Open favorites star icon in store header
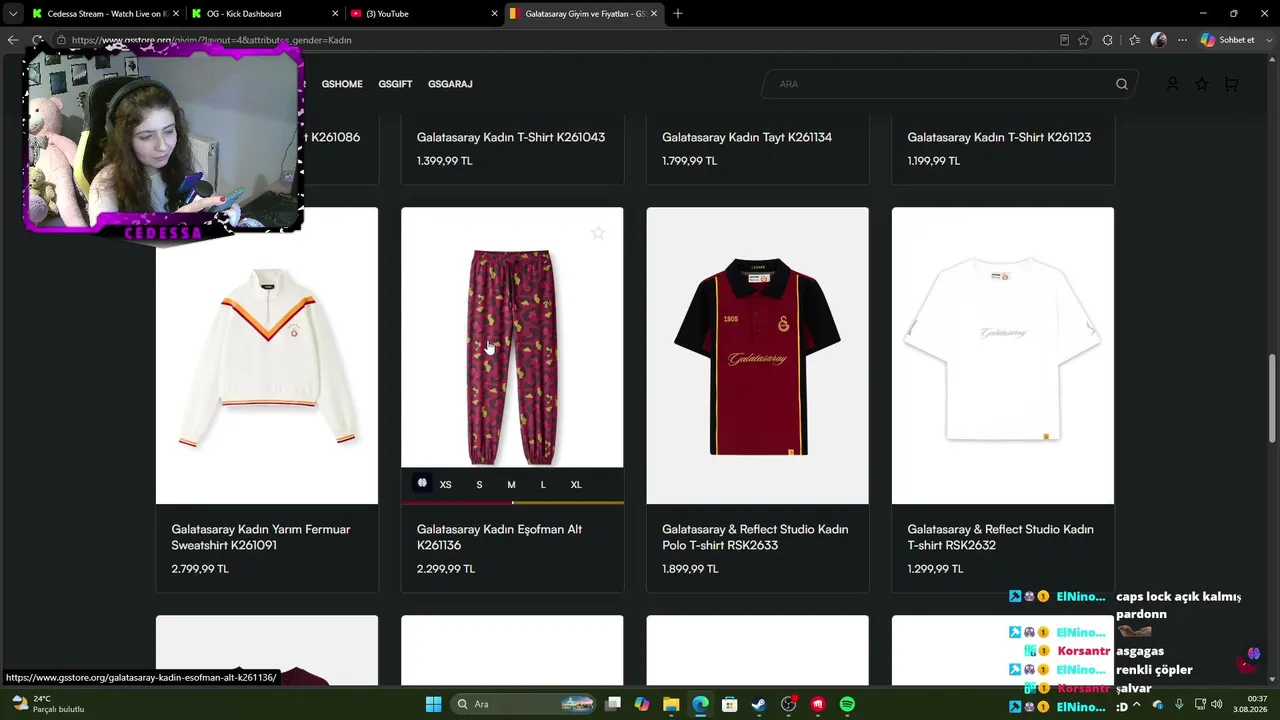The image size is (1280, 720). pos(1202,84)
